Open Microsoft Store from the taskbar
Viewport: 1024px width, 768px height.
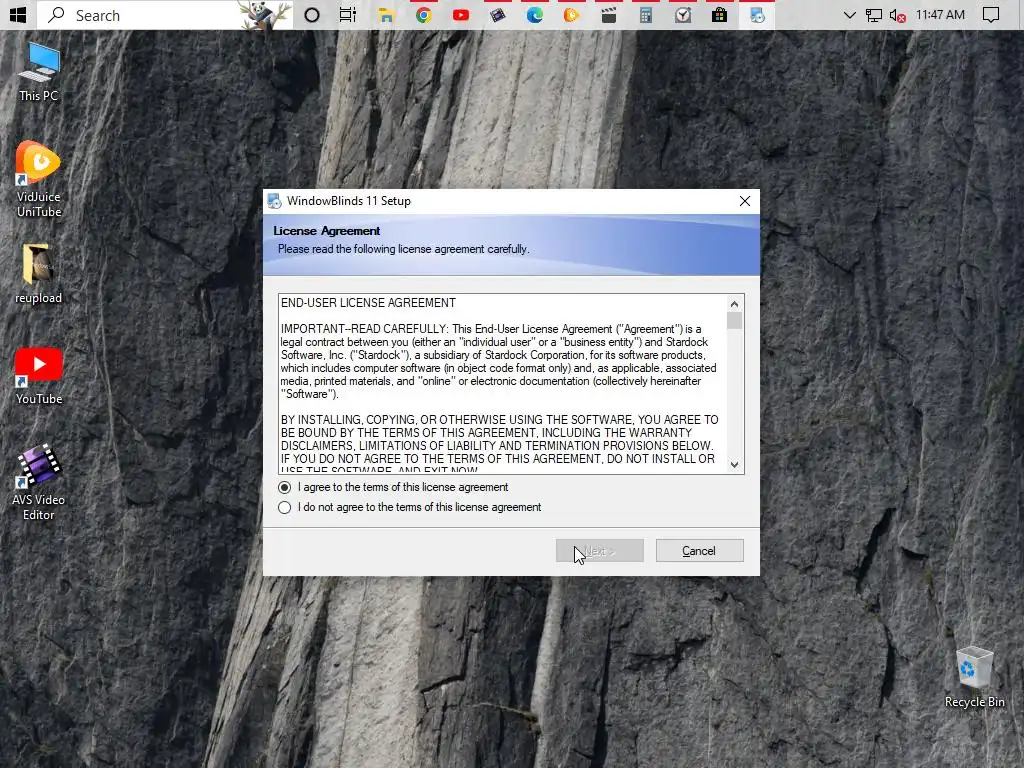tap(720, 14)
